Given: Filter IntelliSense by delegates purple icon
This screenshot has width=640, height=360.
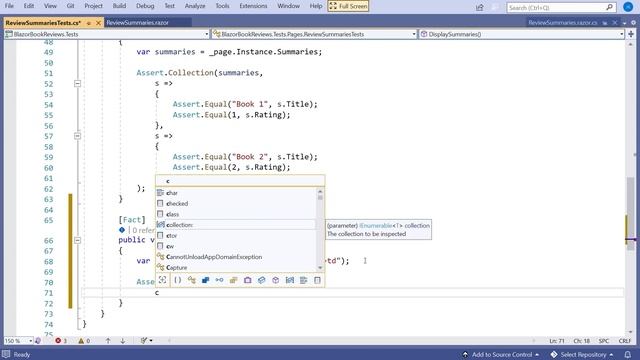Looking at the screenshot, I should 247,280.
